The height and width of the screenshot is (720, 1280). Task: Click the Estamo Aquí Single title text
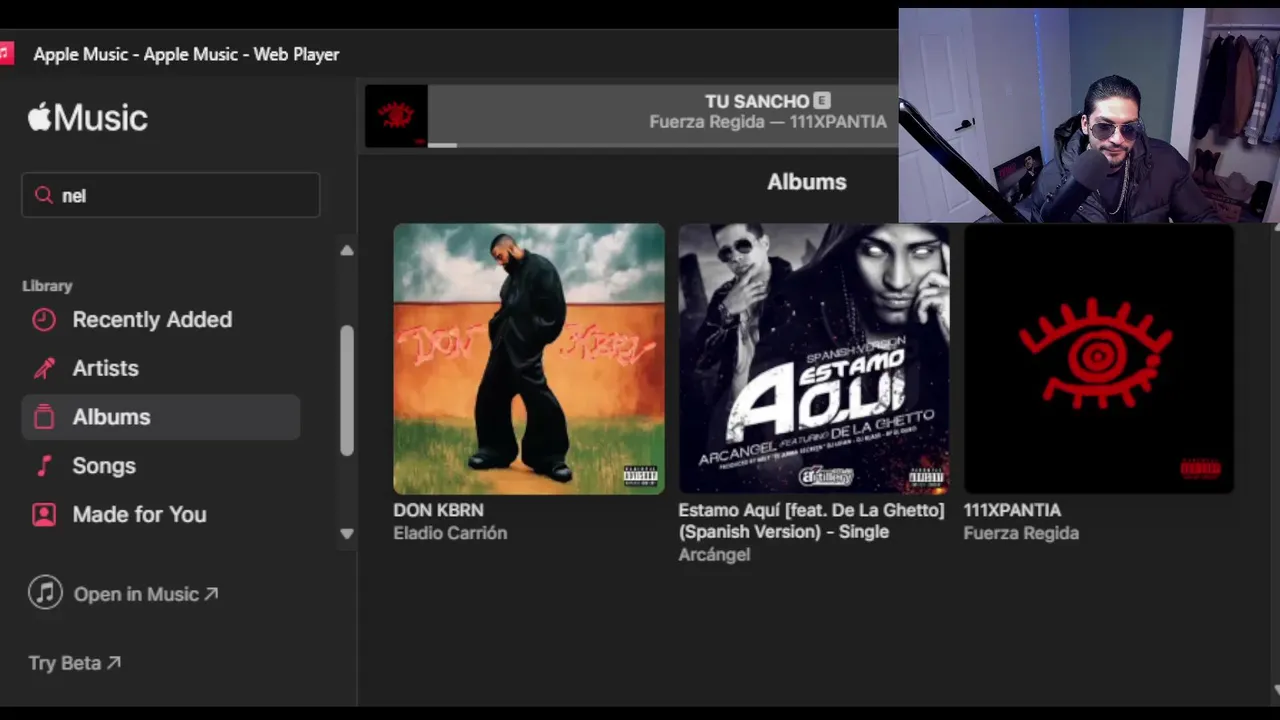[x=811, y=521]
